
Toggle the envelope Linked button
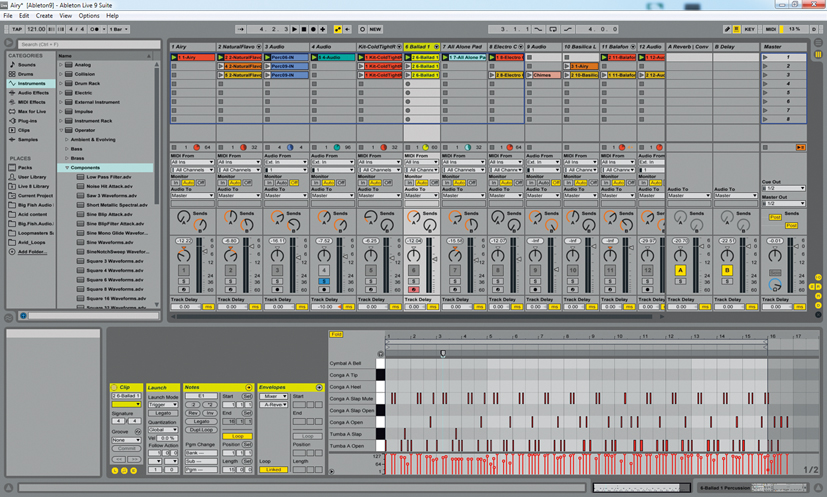(273, 469)
